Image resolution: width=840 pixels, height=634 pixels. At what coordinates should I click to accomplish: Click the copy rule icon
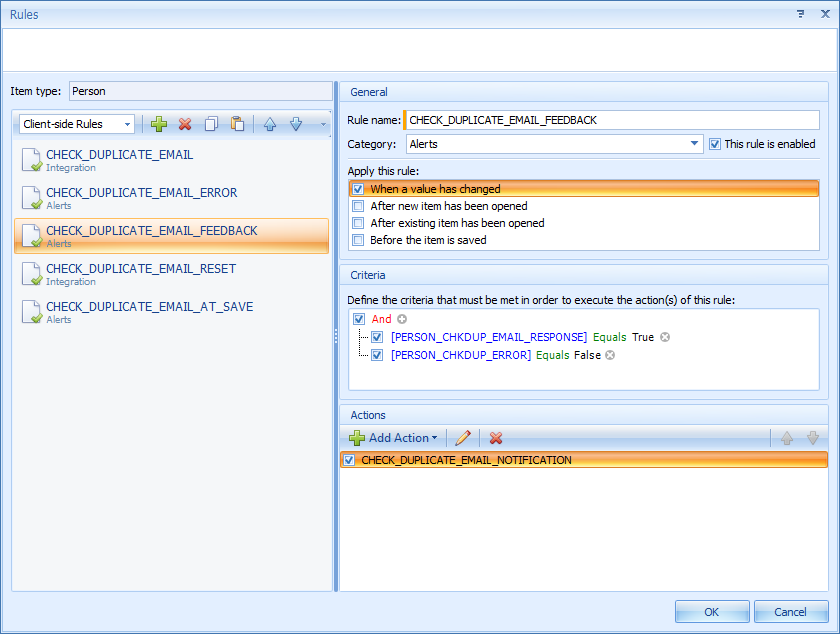pos(211,124)
